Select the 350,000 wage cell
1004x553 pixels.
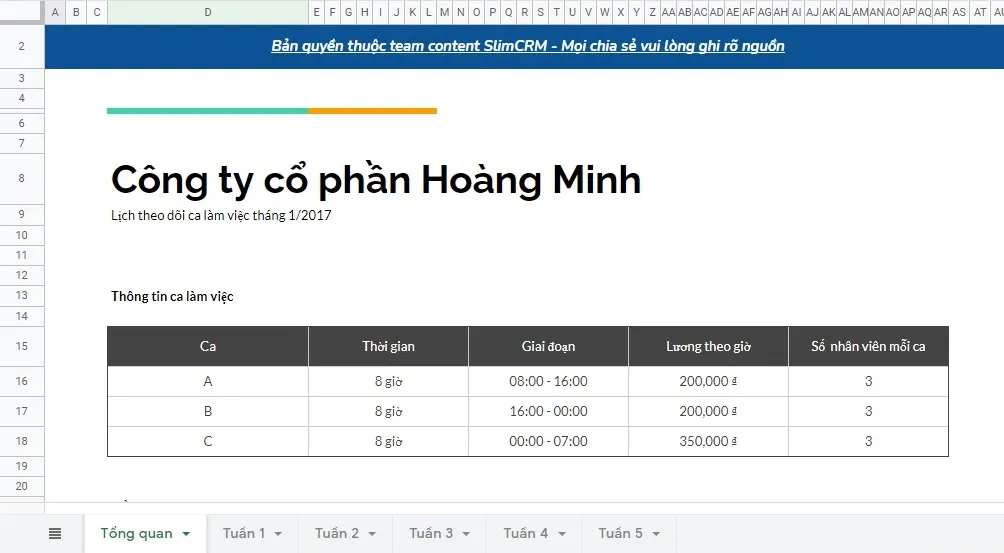[x=709, y=441]
